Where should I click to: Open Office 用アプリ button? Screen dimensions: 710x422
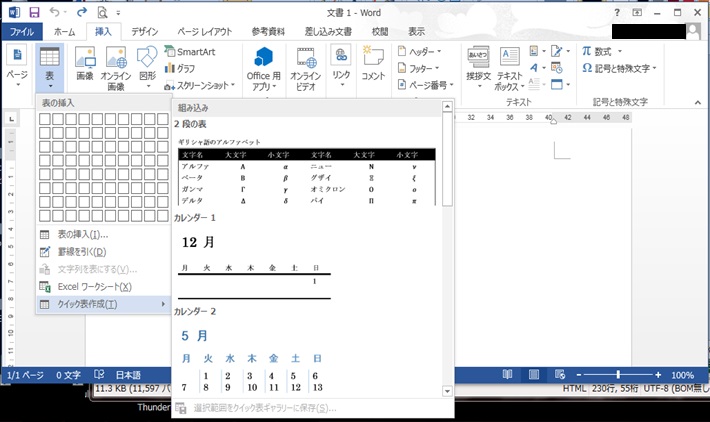[264, 68]
